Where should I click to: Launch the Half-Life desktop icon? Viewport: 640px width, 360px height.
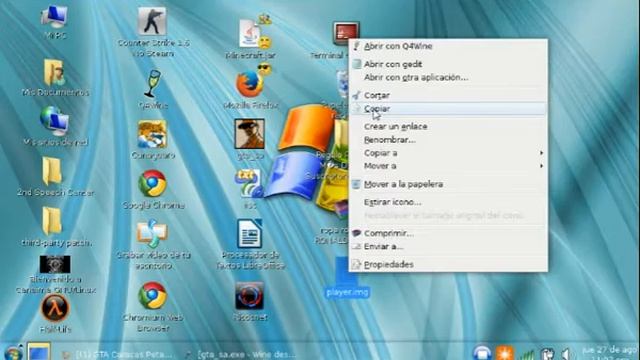tap(55, 309)
